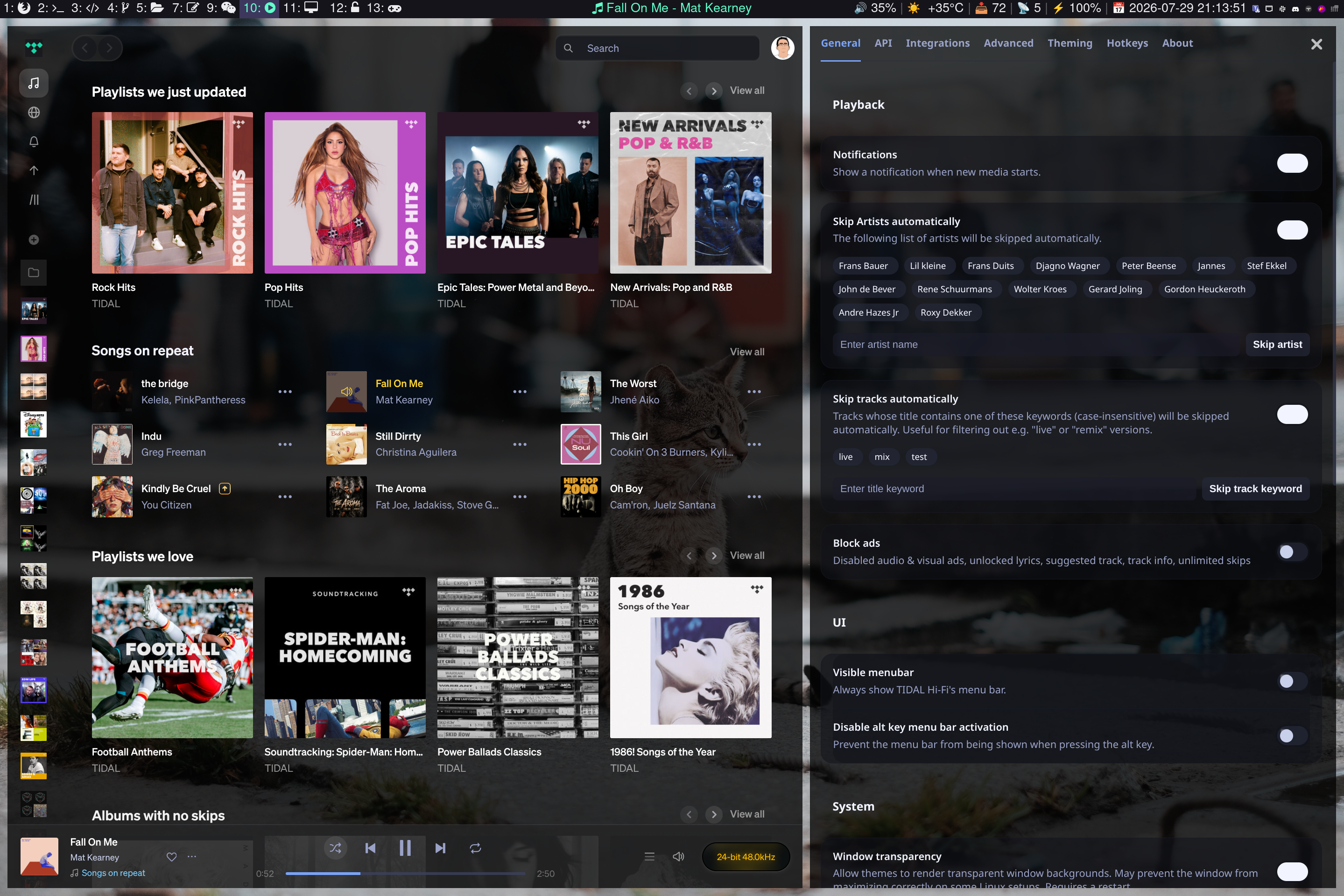The height and width of the screenshot is (896, 1344).
Task: Open the play queue list icon
Action: pyautogui.click(x=649, y=857)
